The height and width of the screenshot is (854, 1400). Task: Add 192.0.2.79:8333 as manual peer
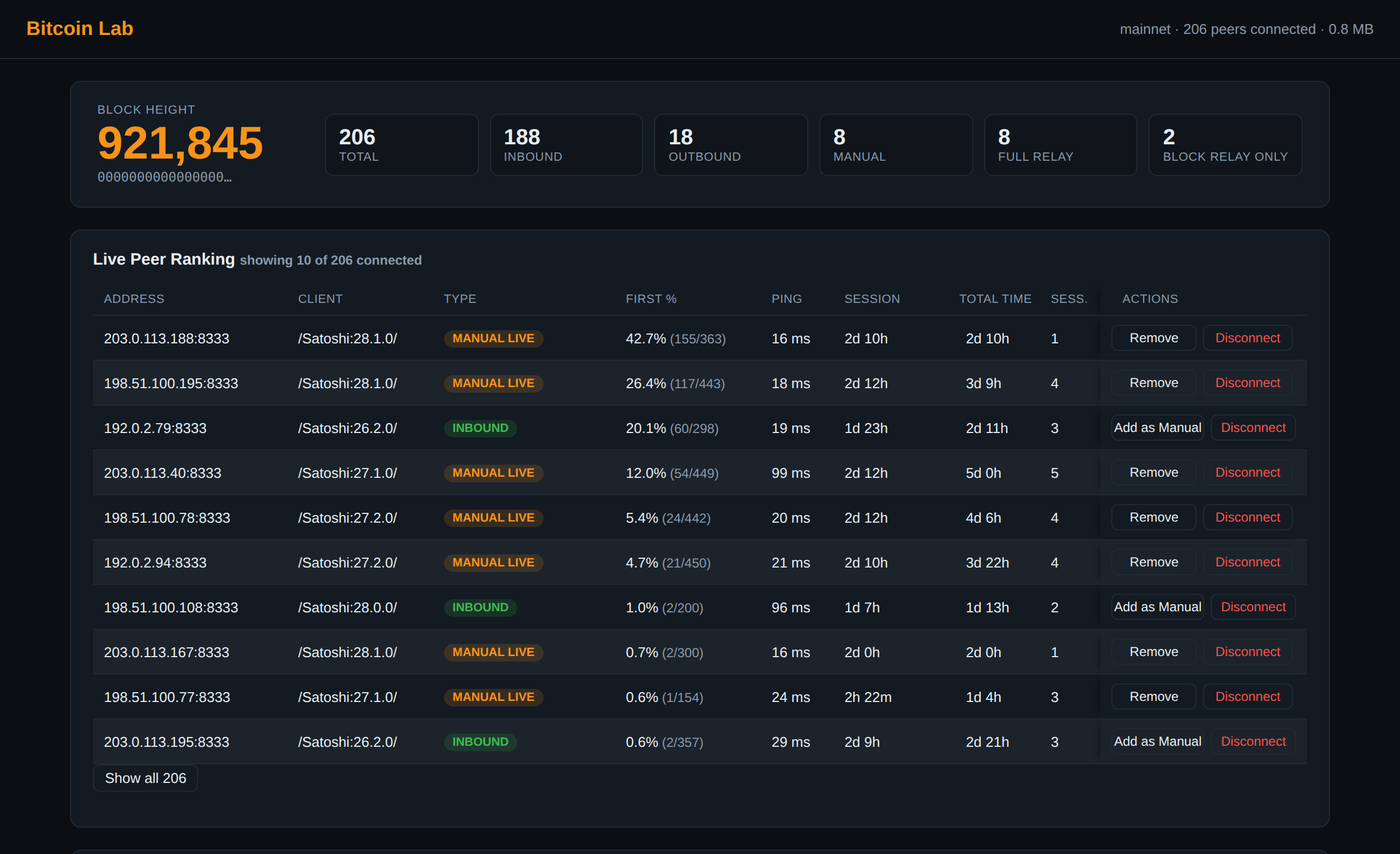click(x=1157, y=428)
